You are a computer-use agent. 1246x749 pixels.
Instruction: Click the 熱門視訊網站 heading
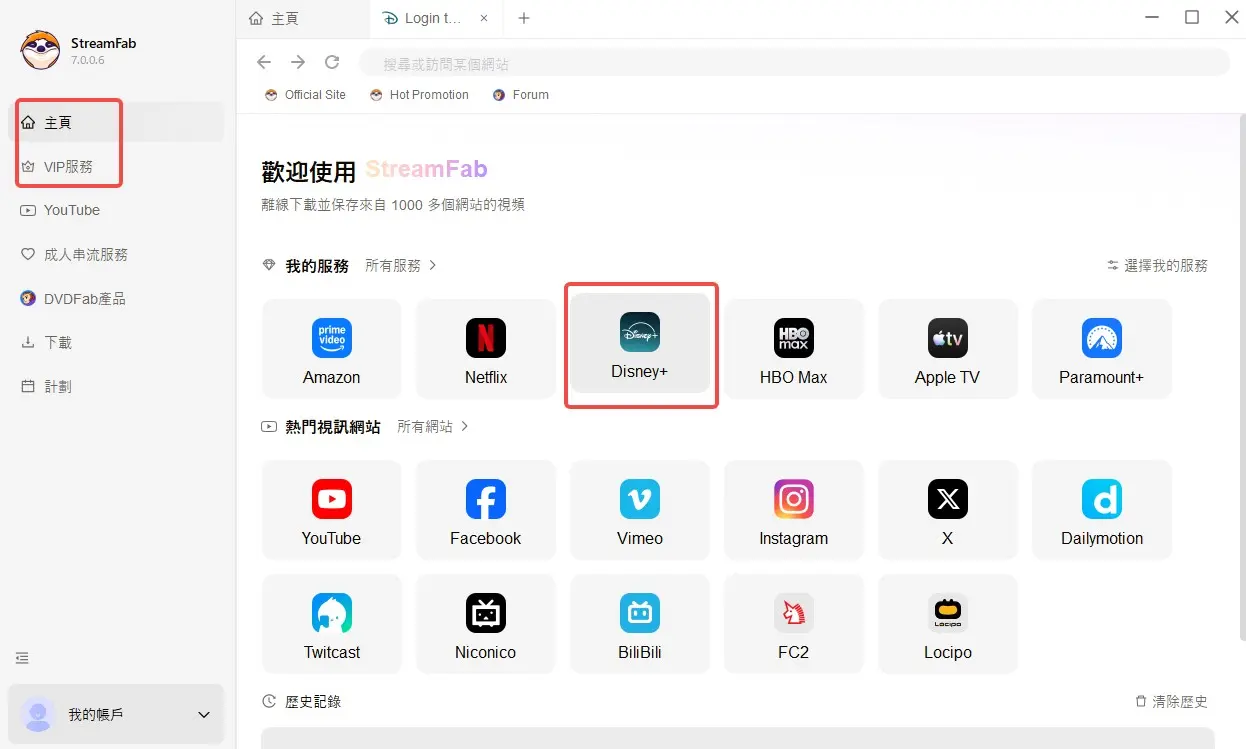[x=333, y=426]
